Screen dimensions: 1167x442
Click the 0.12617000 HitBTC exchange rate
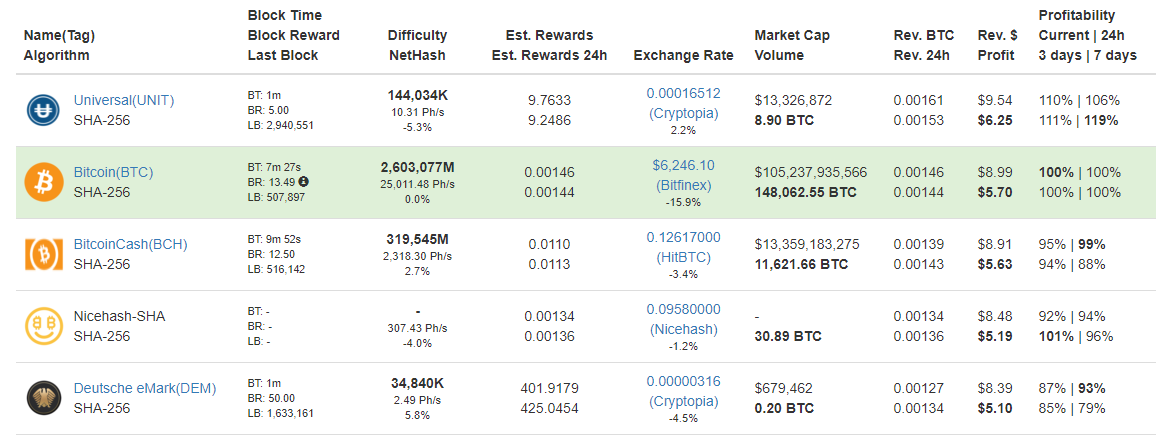click(x=683, y=248)
